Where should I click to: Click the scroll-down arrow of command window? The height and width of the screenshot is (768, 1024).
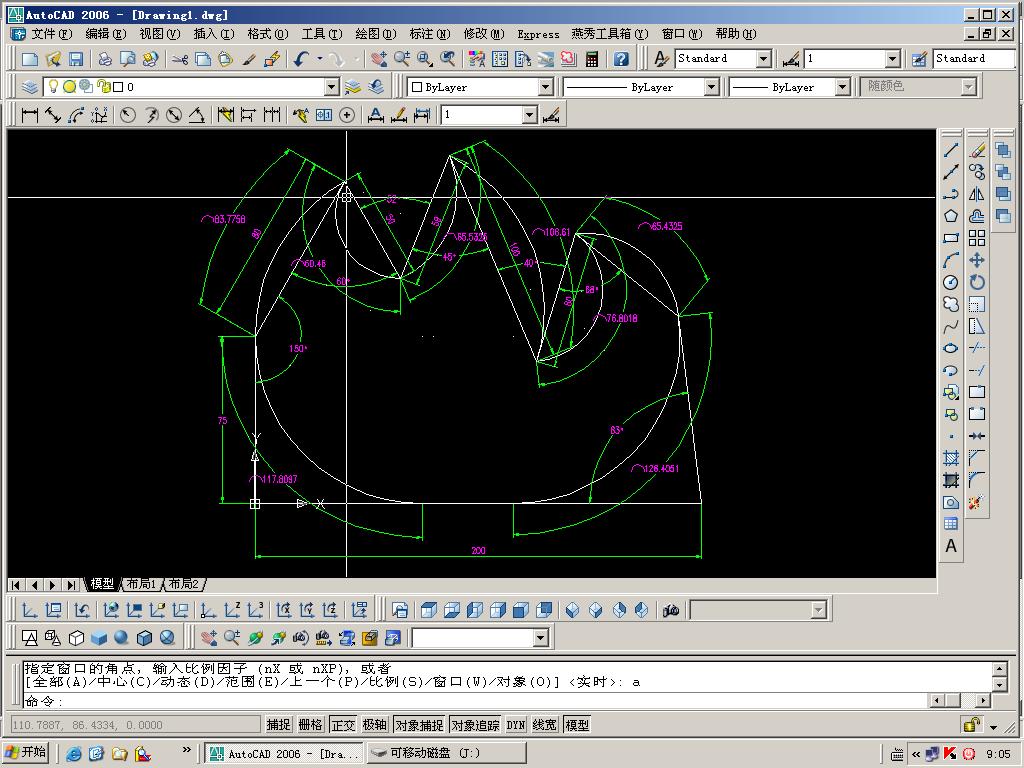click(x=1000, y=684)
